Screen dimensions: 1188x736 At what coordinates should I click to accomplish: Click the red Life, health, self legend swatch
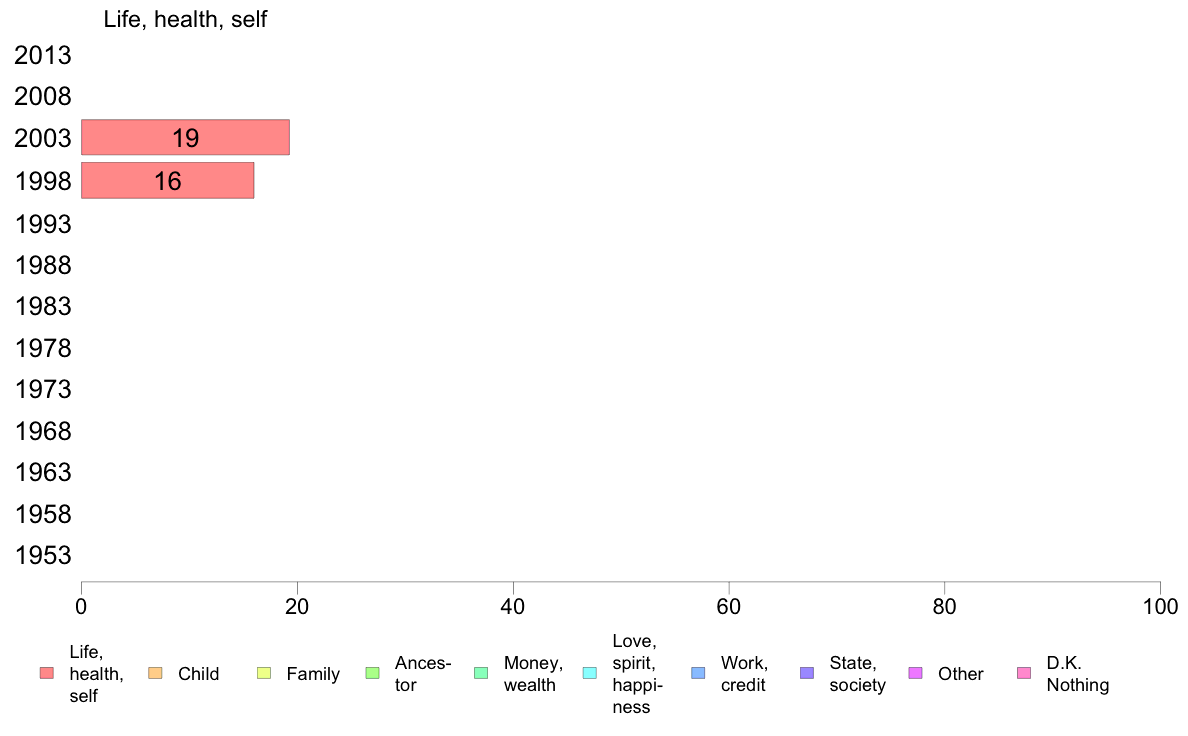(x=46, y=673)
